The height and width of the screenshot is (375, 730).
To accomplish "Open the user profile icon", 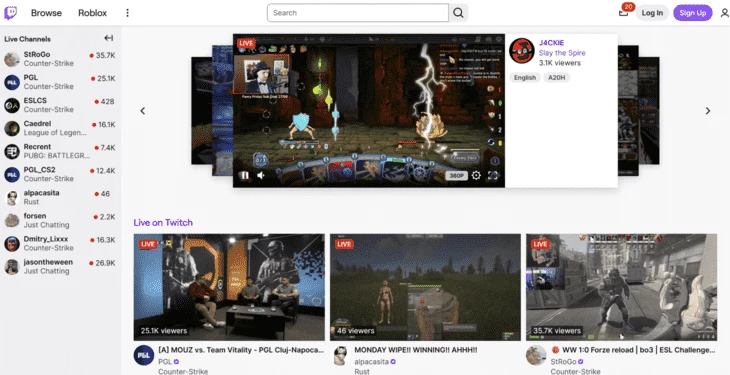I will coord(724,14).
